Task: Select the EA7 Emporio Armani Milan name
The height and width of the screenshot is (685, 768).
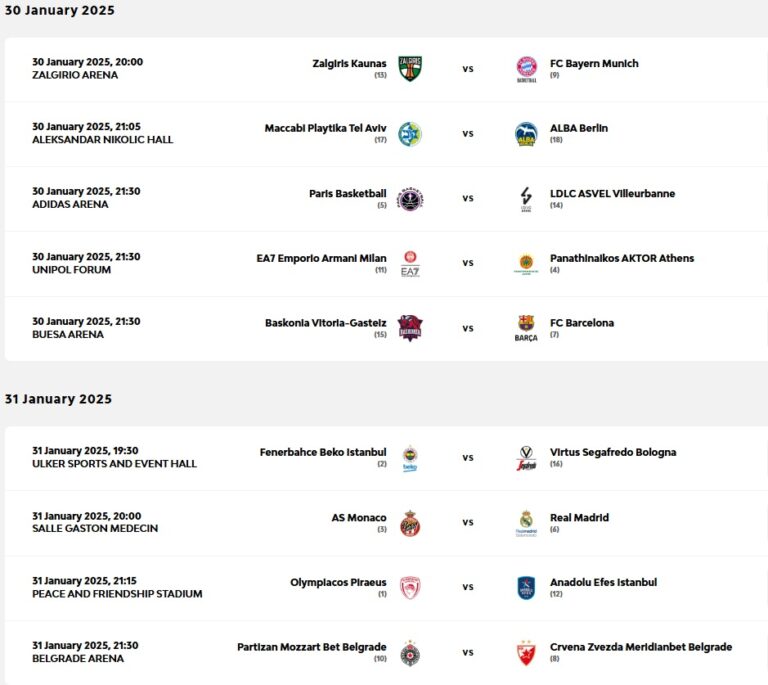Action: tap(321, 258)
